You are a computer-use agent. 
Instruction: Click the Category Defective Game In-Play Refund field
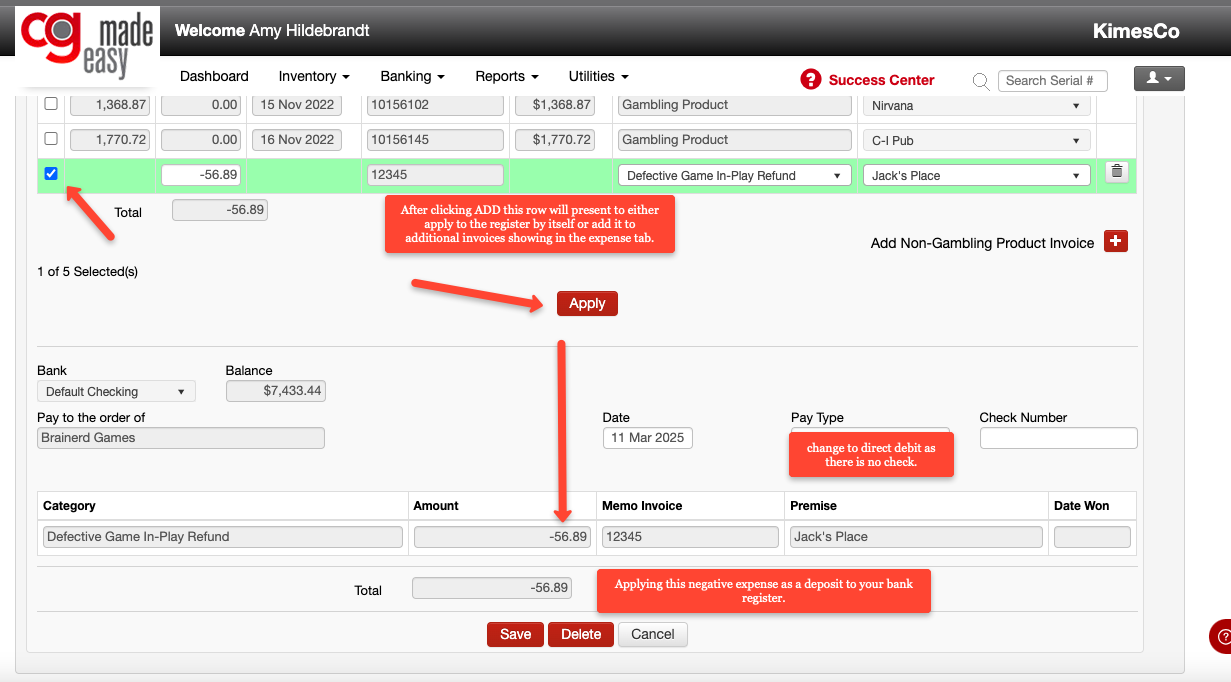point(223,537)
